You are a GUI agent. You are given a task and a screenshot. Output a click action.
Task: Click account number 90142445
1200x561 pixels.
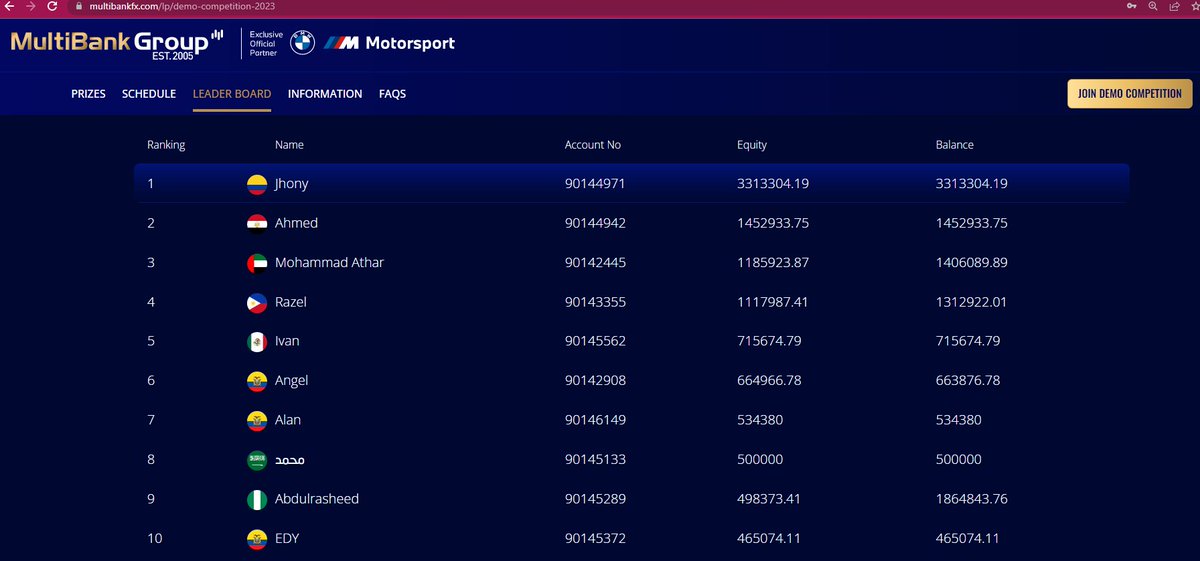pos(595,263)
